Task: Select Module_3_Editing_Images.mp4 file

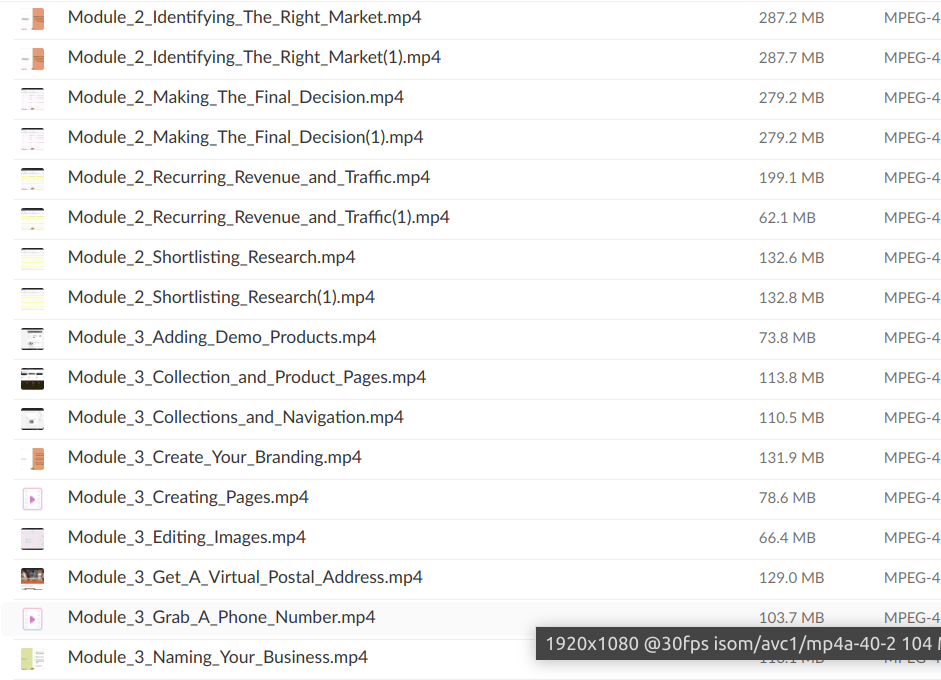Action: (x=186, y=538)
